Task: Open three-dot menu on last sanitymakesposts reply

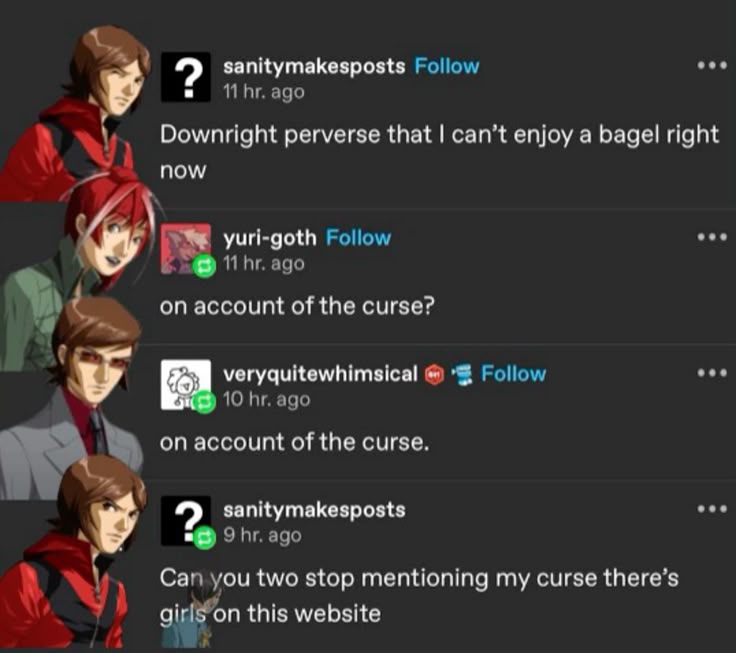Action: coord(712,508)
